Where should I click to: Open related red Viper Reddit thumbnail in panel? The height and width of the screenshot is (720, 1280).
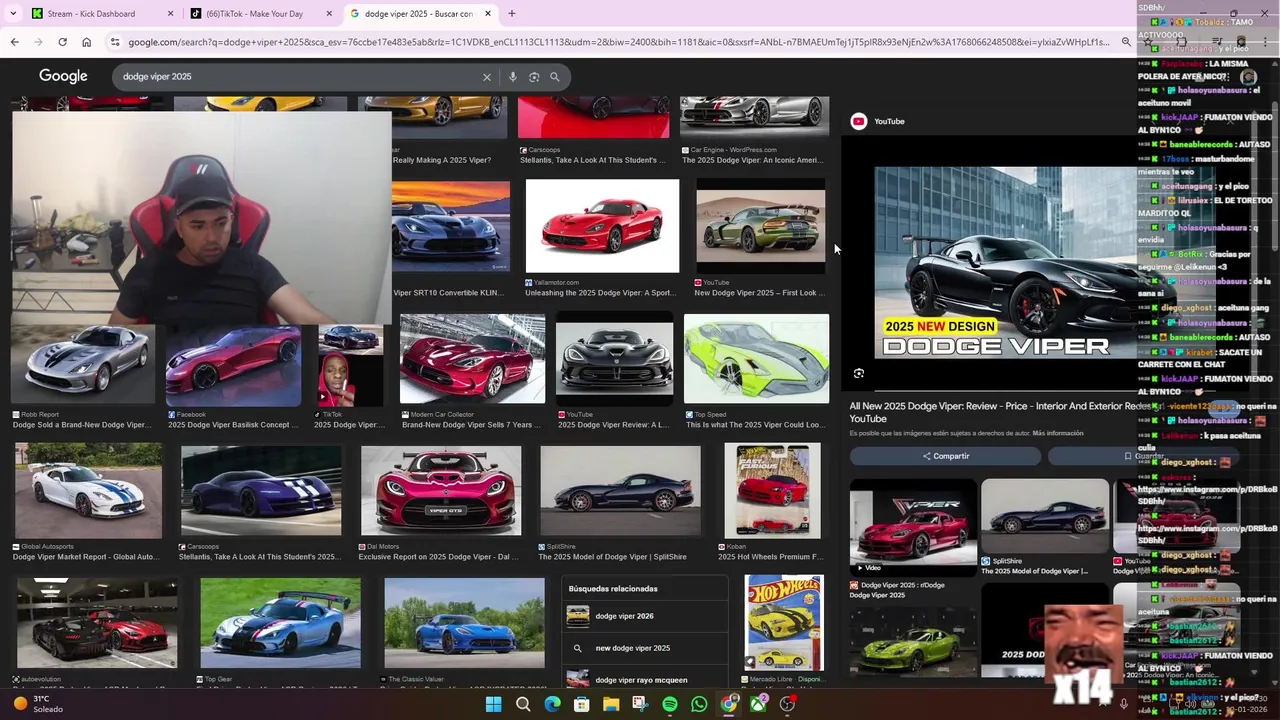tap(913, 526)
